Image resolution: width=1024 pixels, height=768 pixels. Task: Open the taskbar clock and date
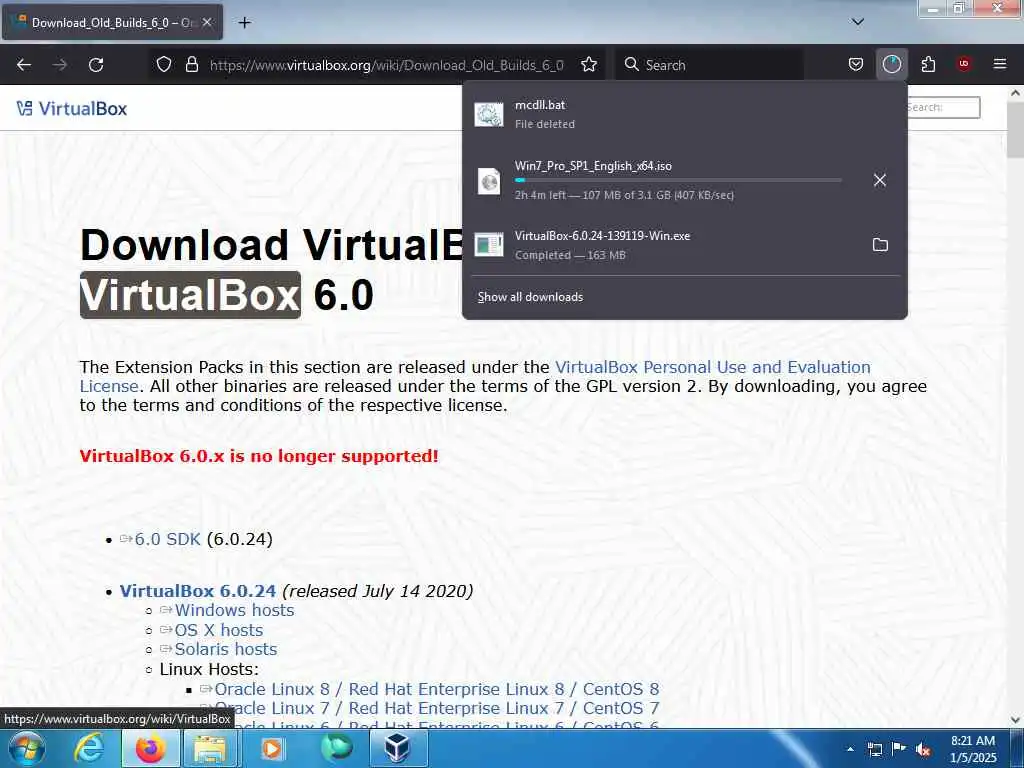pos(973,749)
